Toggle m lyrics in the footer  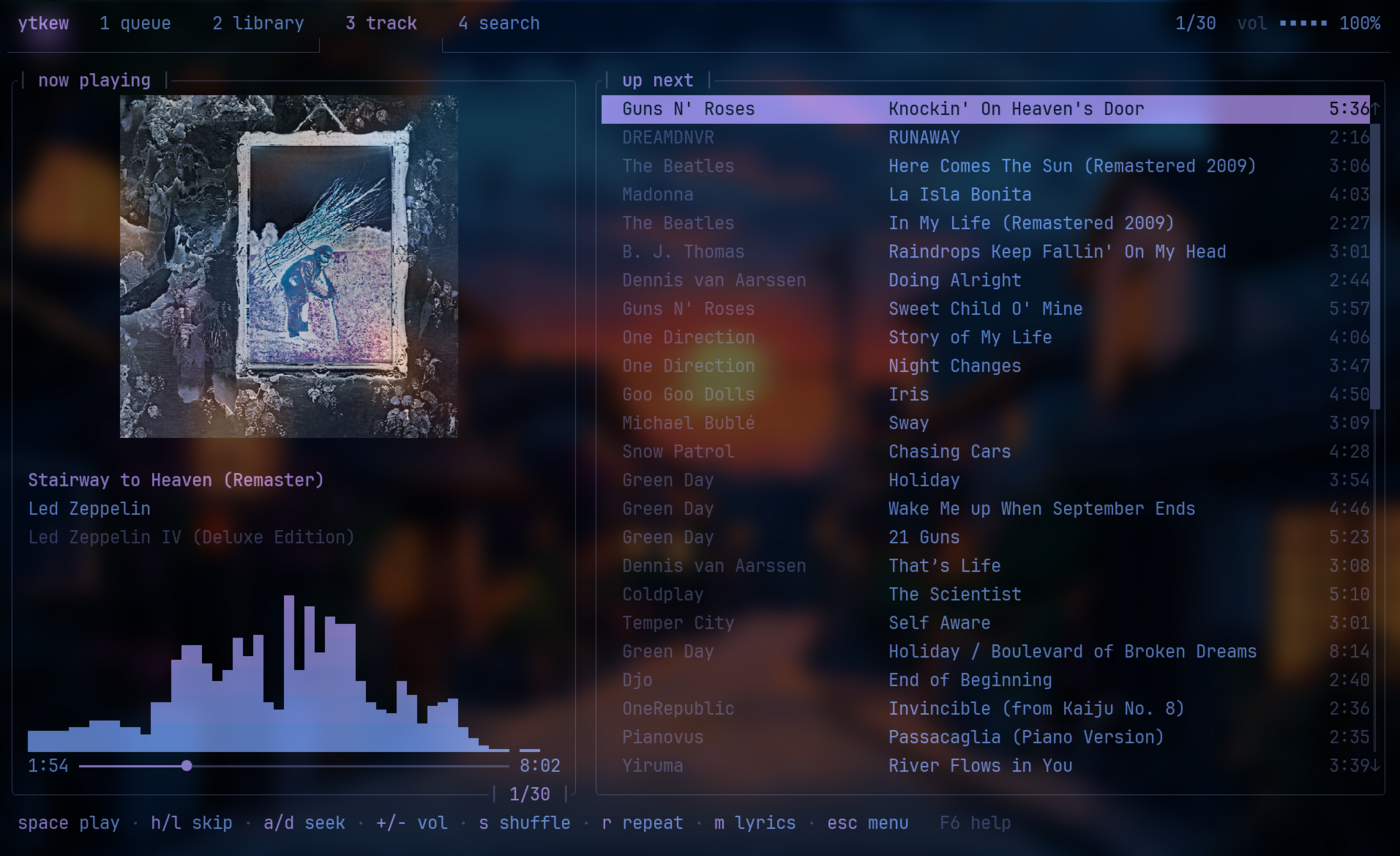[x=755, y=823]
